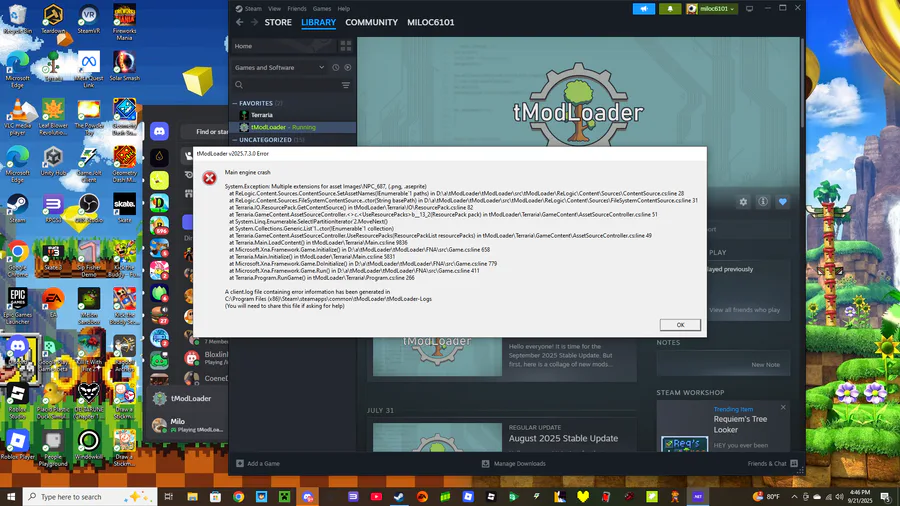Open tModLoader game info icon
The width and height of the screenshot is (900, 506).
[763, 202]
